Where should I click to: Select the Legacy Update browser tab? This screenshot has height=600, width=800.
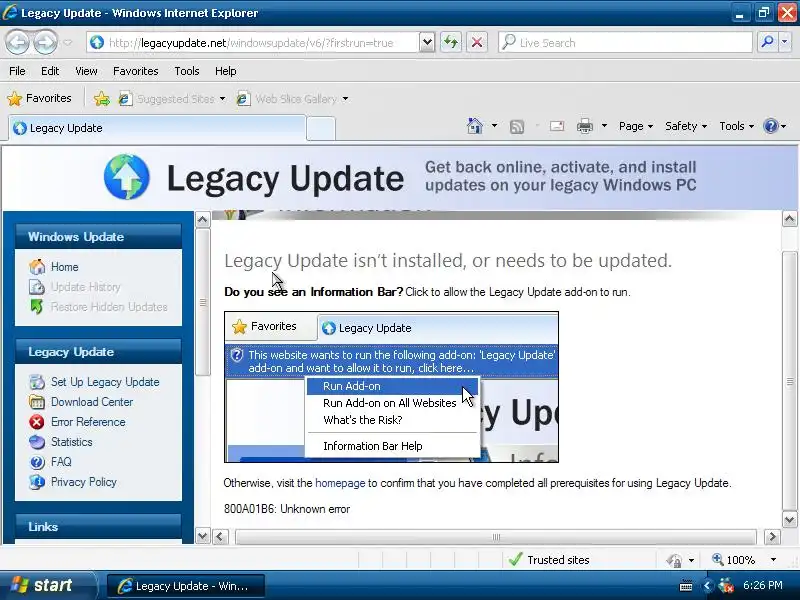click(x=157, y=128)
